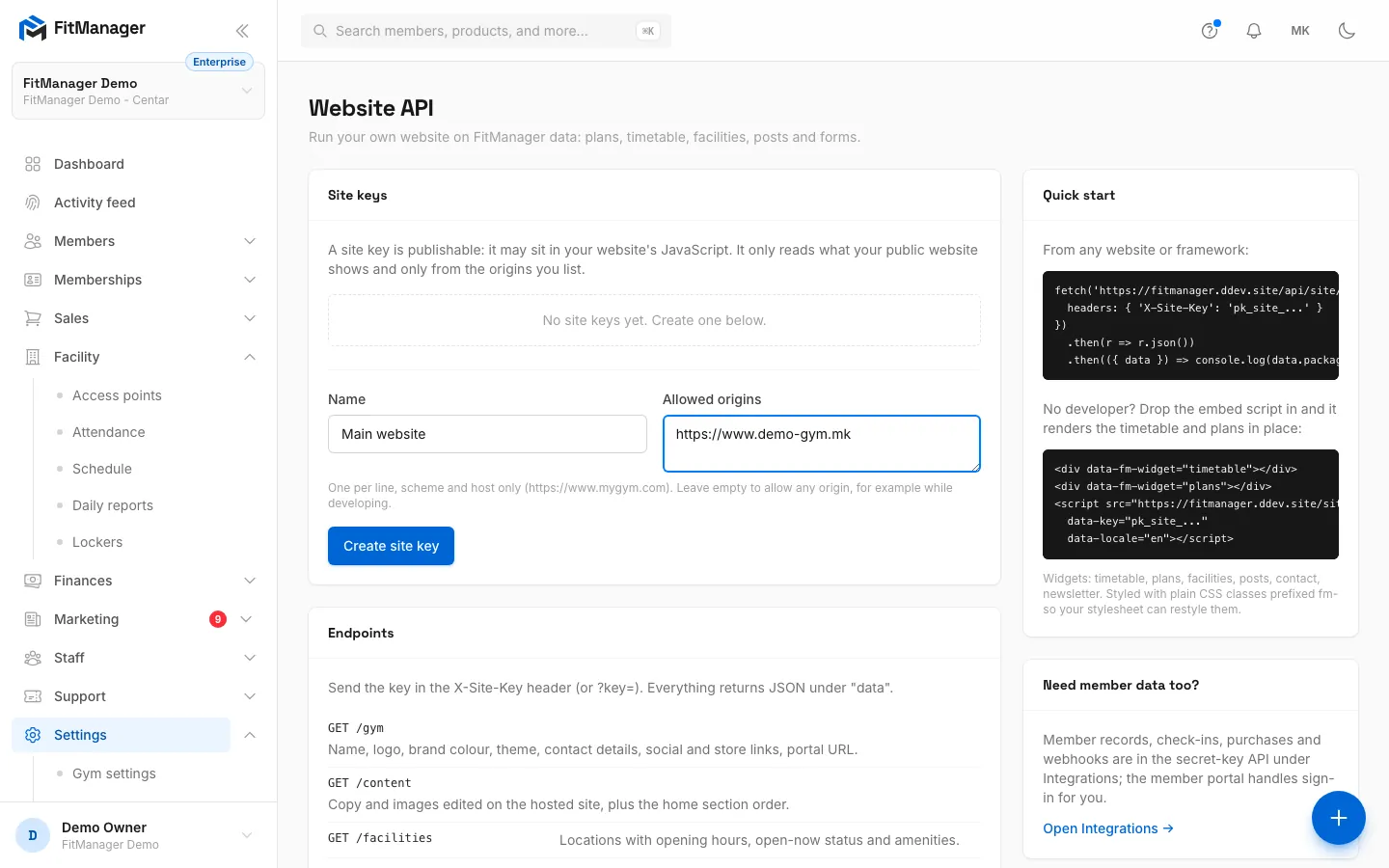Click the Activity feed fingerprint icon
Screen dimensions: 1389x868
[x=33, y=203]
